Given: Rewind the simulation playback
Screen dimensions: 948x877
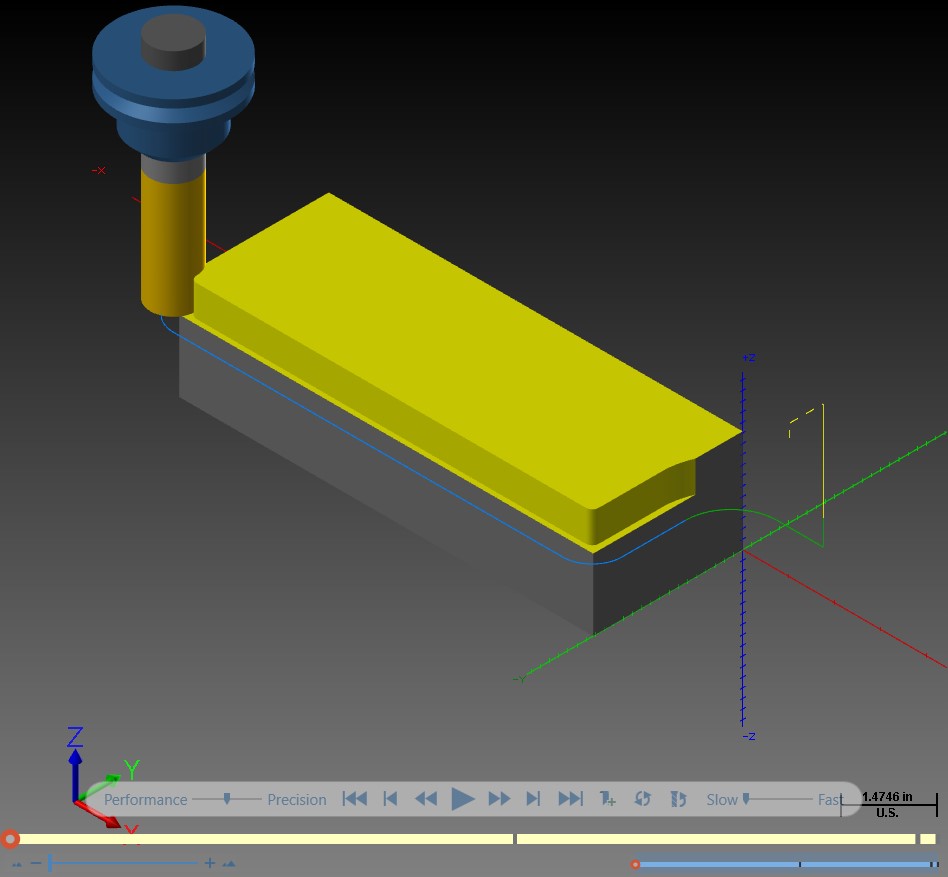Looking at the screenshot, I should [426, 799].
